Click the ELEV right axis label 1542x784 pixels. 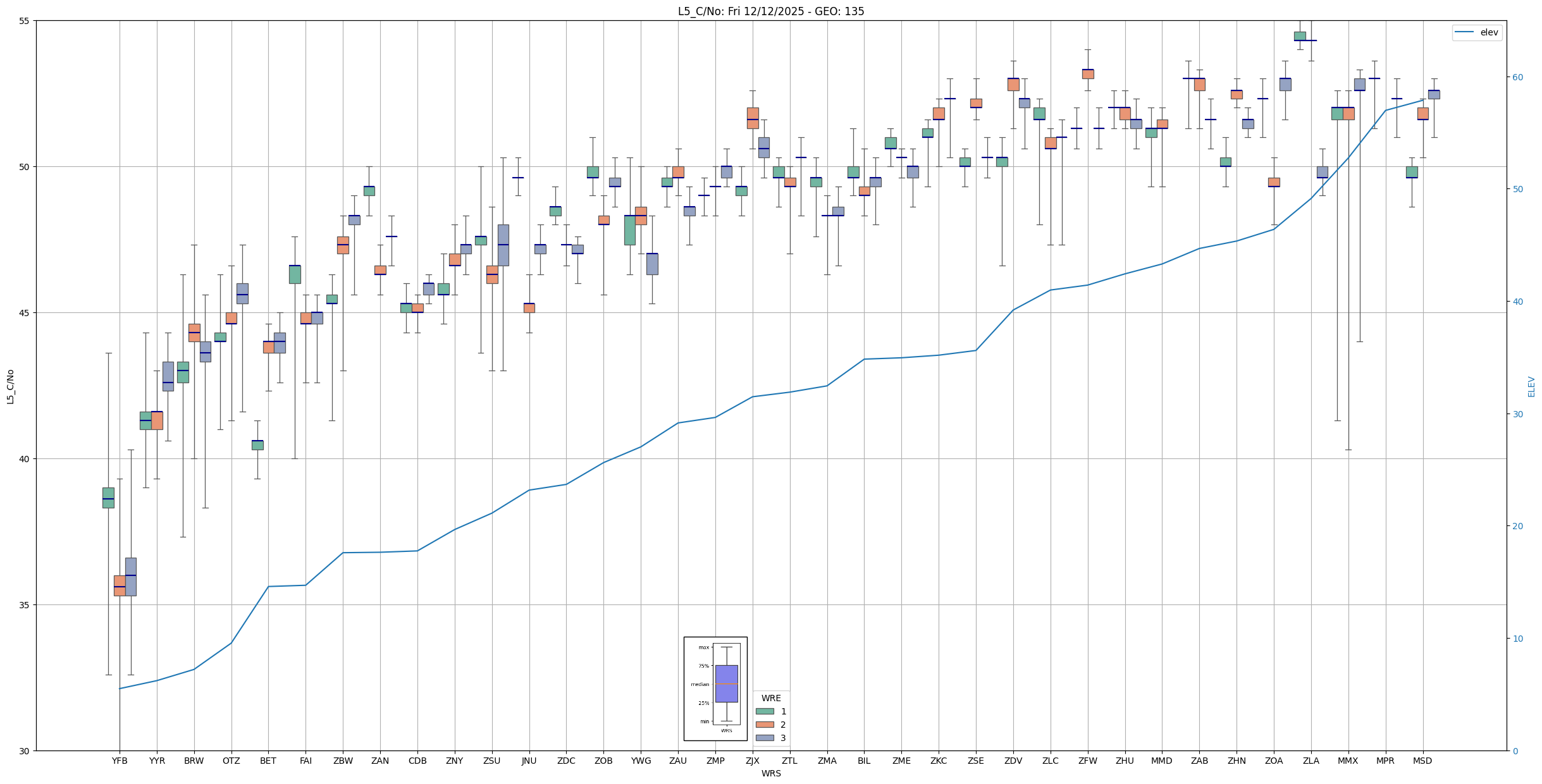point(1531,386)
